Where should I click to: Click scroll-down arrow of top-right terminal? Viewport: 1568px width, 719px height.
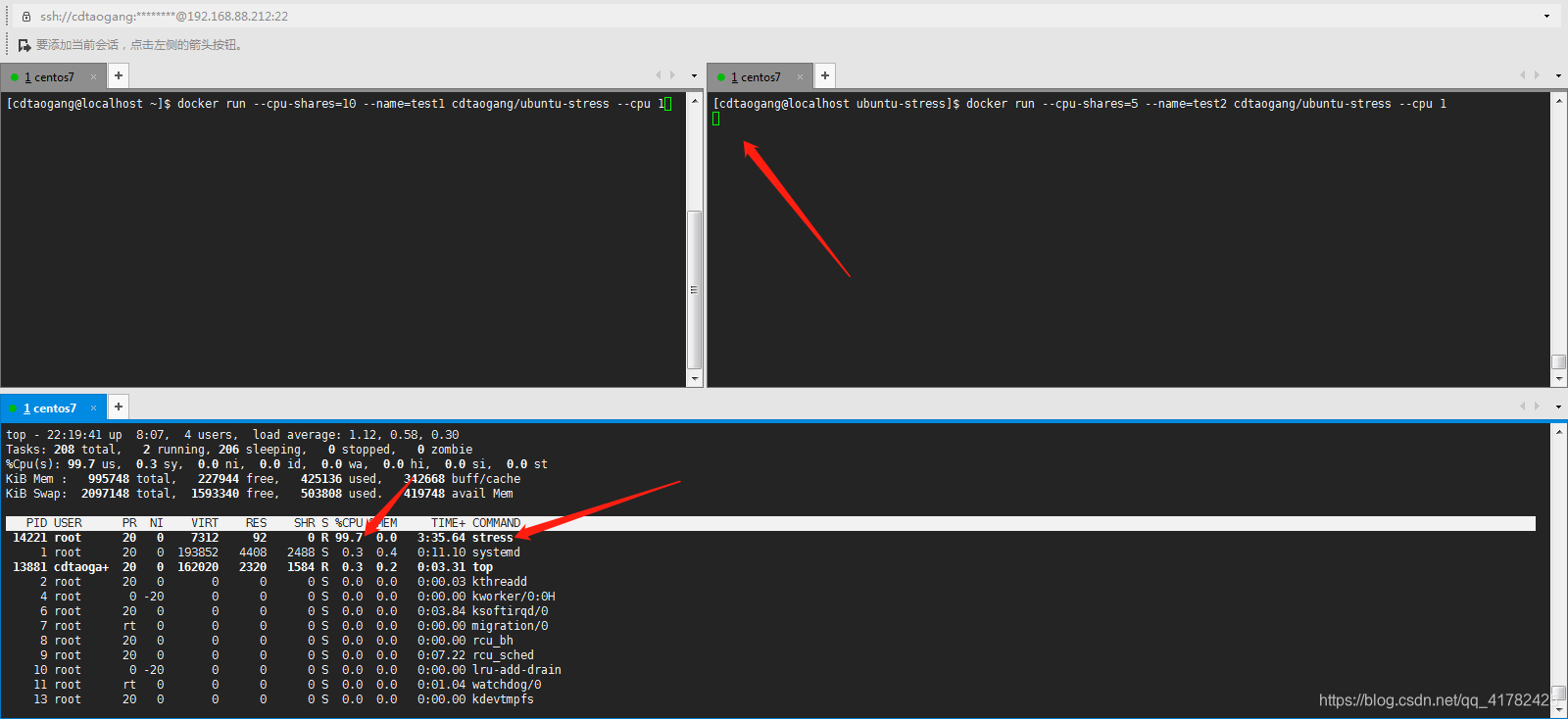point(1559,378)
